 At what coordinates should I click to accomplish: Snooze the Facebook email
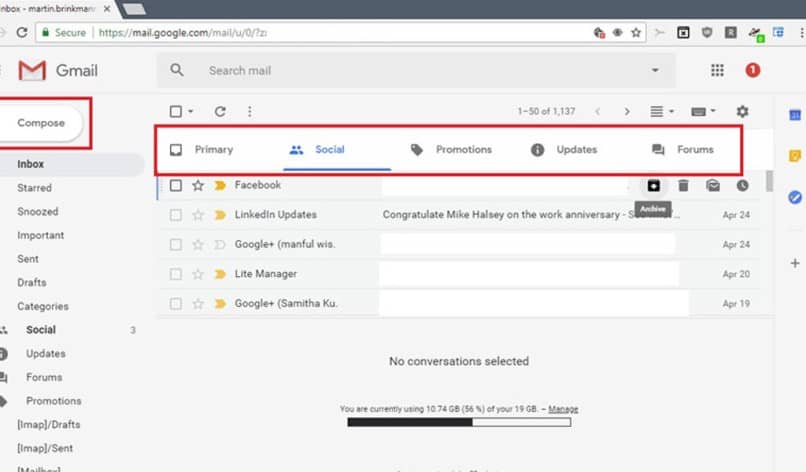point(742,186)
